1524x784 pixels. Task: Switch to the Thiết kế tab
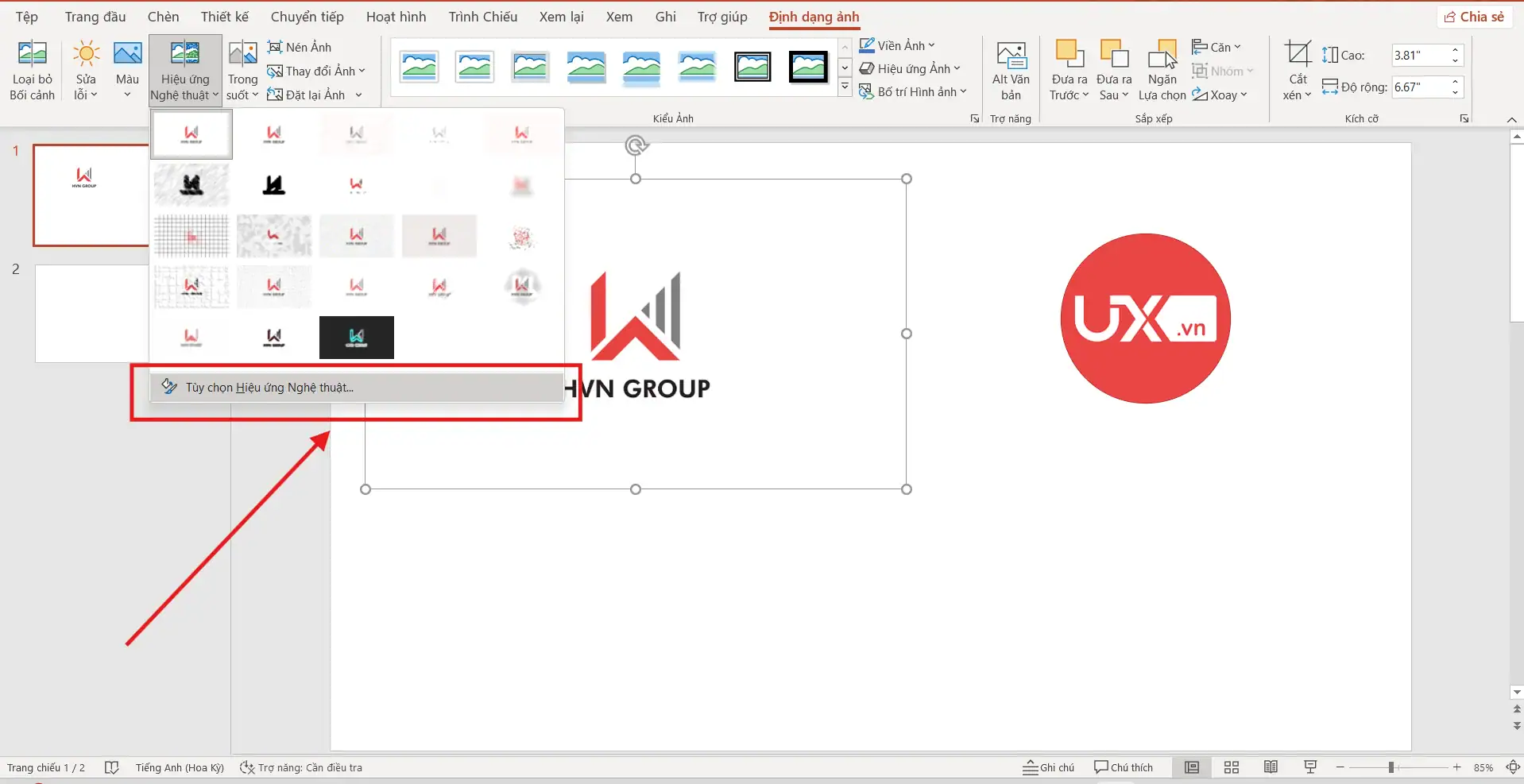click(225, 17)
